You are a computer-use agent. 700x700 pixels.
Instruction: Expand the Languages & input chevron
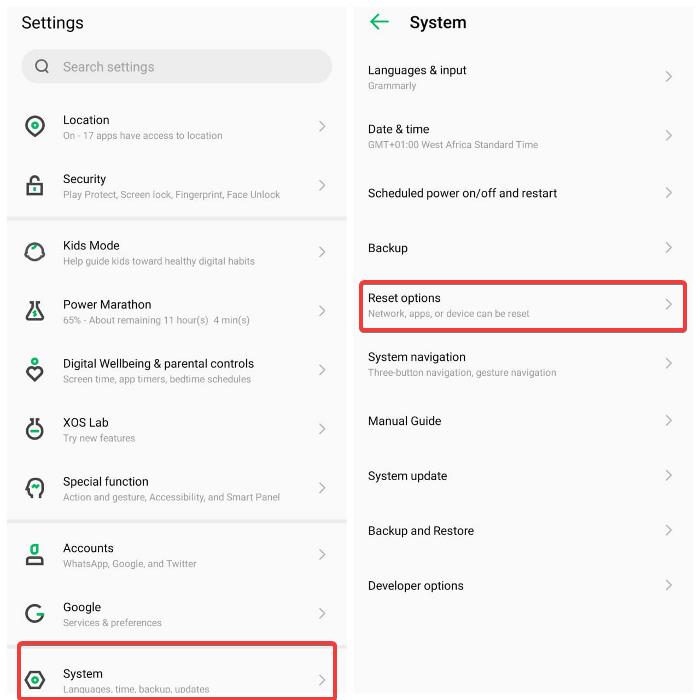[669, 77]
